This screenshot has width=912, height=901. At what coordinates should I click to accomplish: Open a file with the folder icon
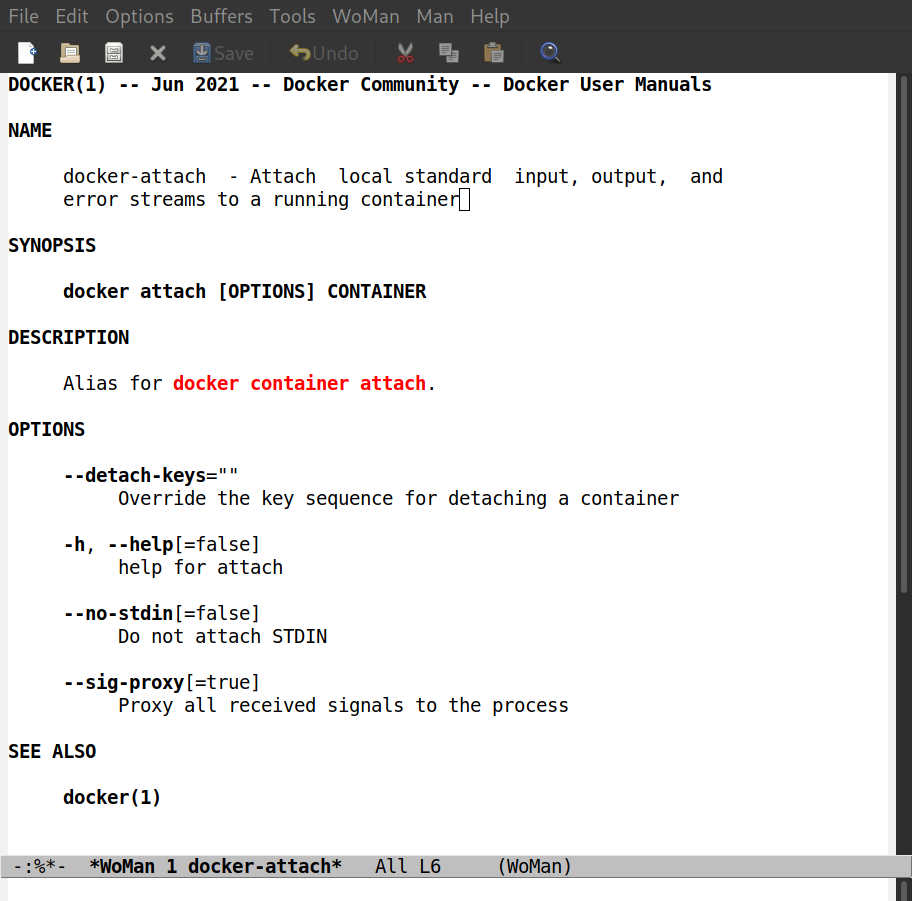(70, 53)
